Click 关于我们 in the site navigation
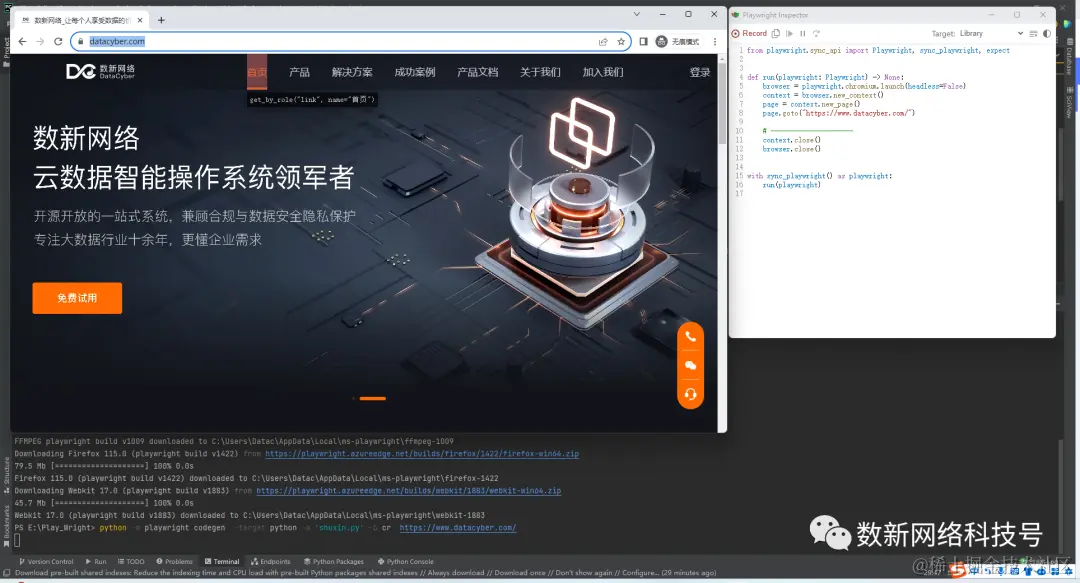Image resolution: width=1080 pixels, height=583 pixels. [542, 72]
